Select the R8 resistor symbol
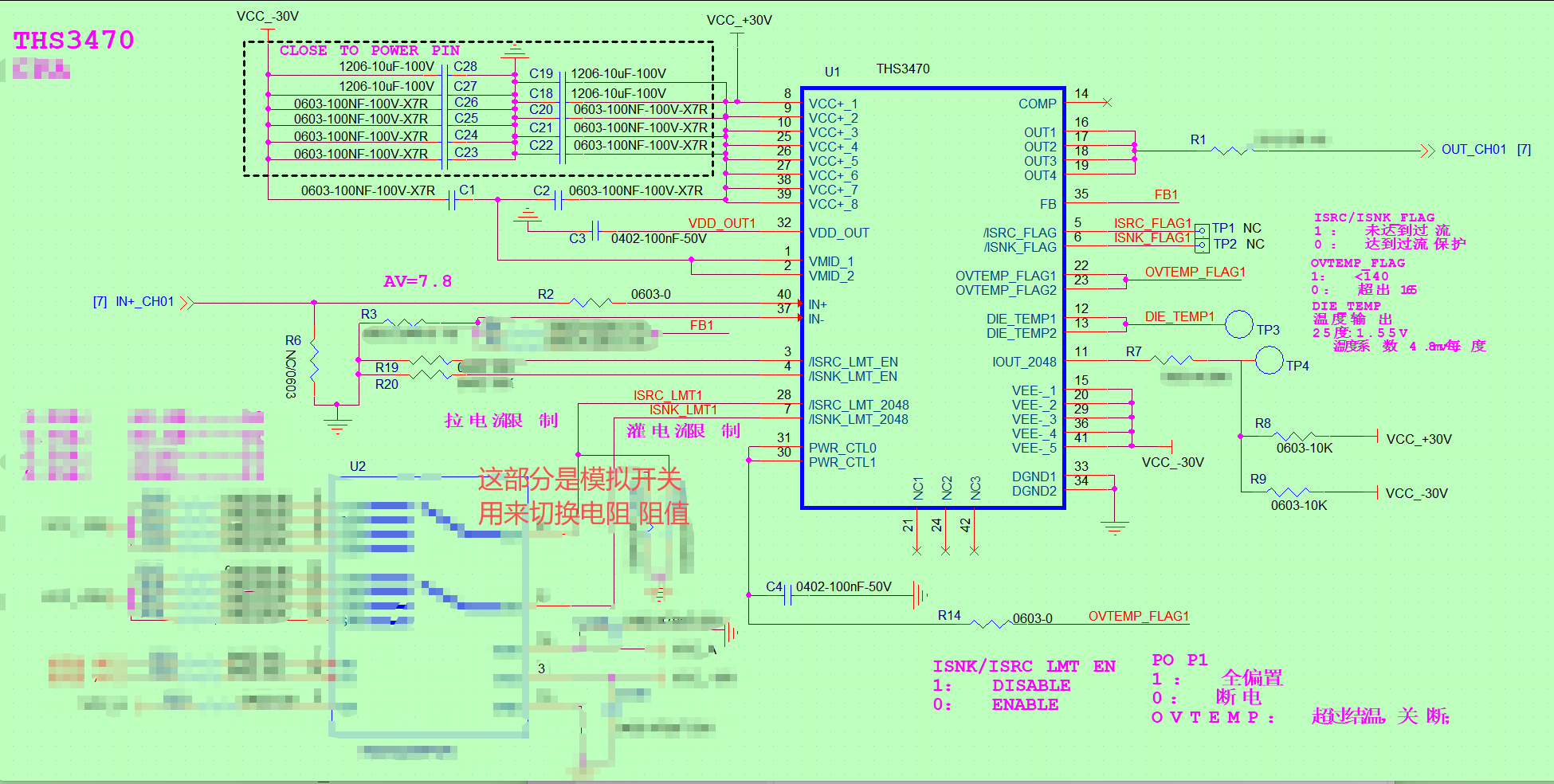This screenshot has width=1554, height=784. click(x=1295, y=436)
